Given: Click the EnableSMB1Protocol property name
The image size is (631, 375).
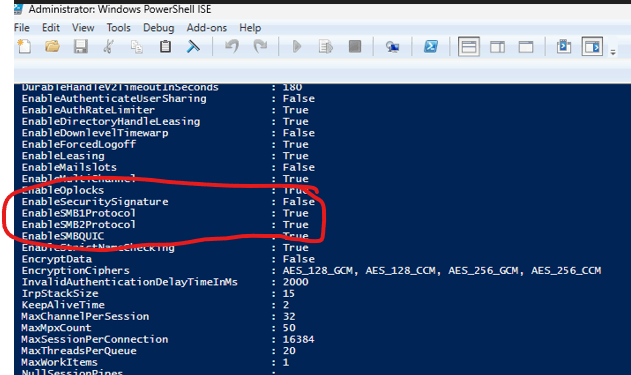Looking at the screenshot, I should click(78, 213).
